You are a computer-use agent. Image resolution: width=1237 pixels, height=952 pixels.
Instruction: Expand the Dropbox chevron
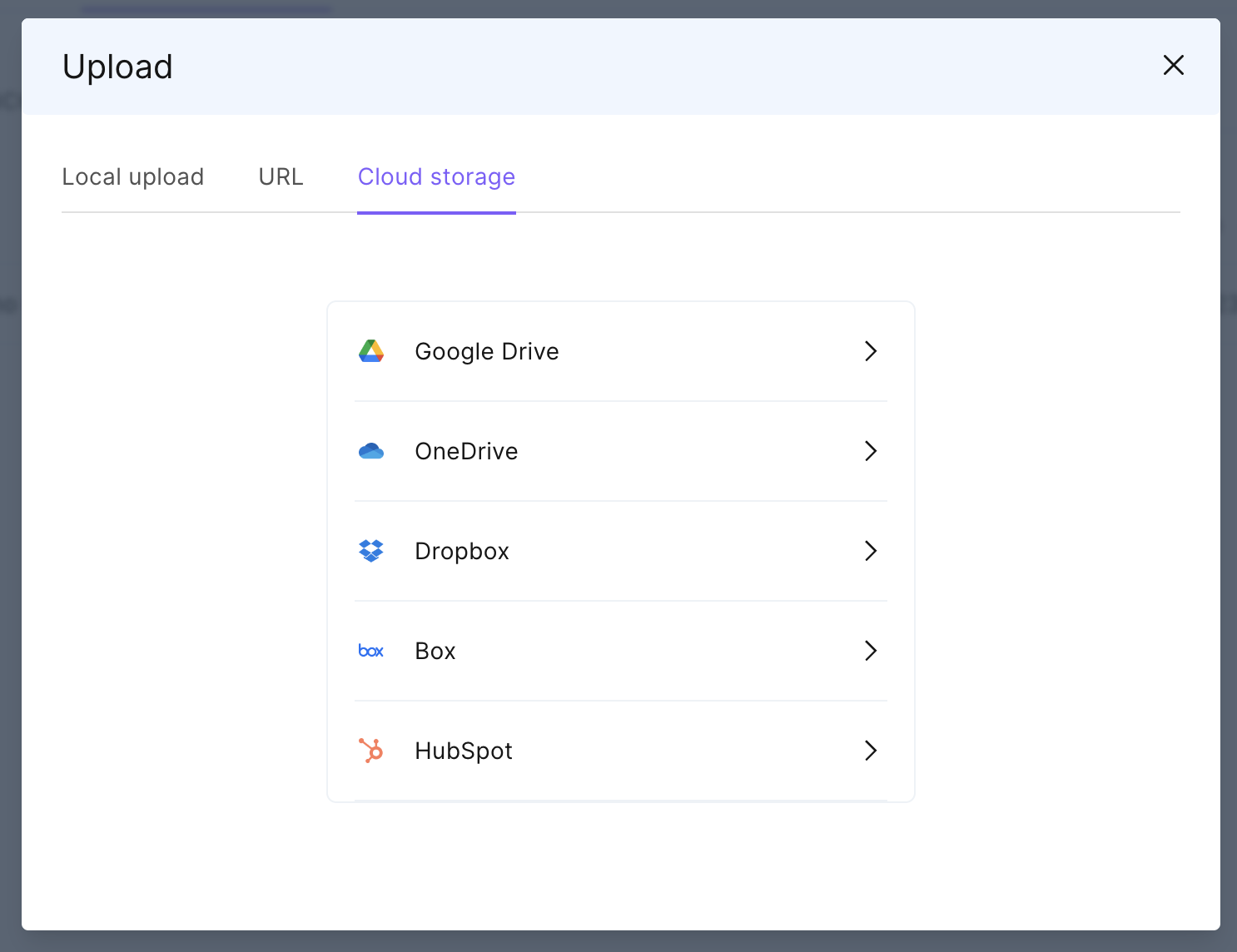[871, 550]
